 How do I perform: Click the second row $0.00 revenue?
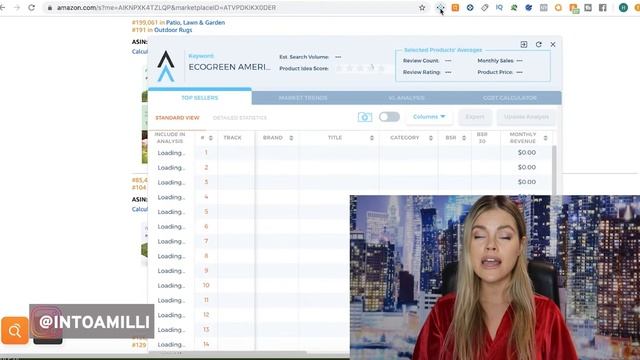(527, 167)
